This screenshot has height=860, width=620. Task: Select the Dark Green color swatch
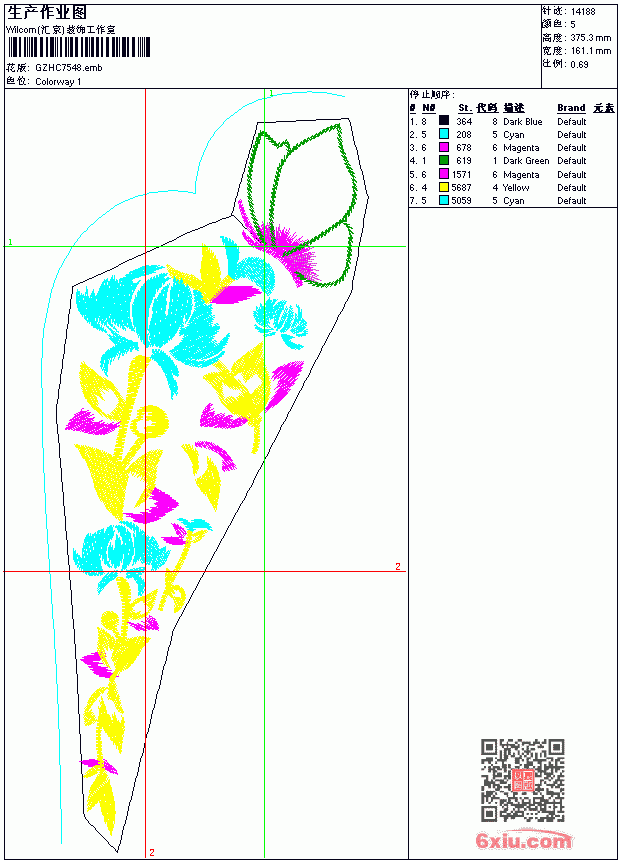pos(444,160)
